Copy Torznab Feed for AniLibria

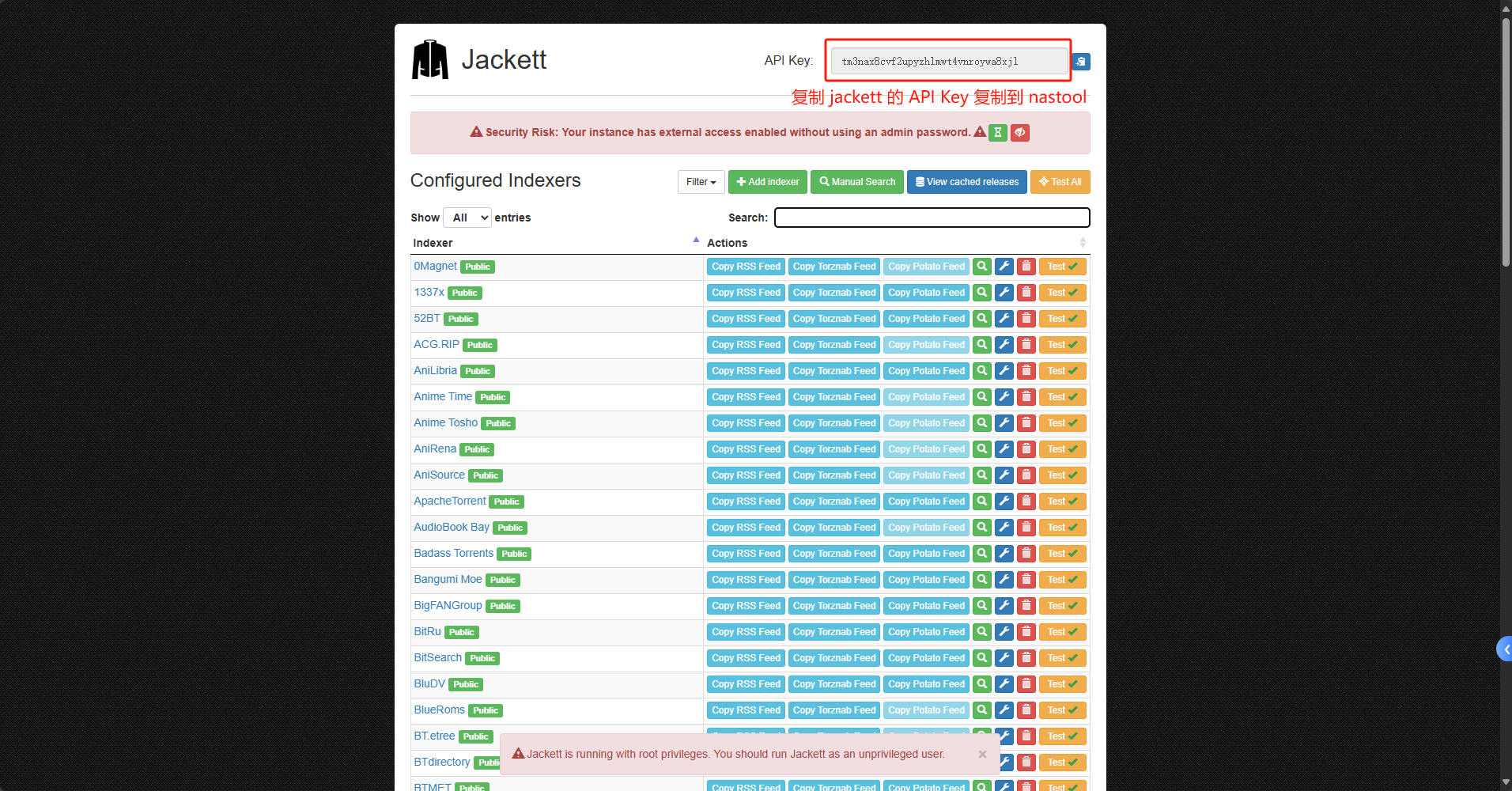click(x=834, y=371)
